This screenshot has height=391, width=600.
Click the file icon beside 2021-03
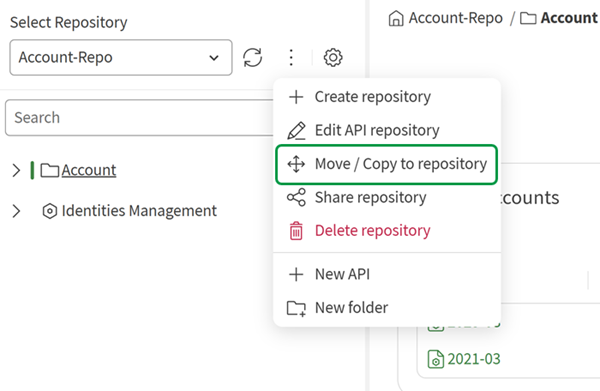[435, 359]
